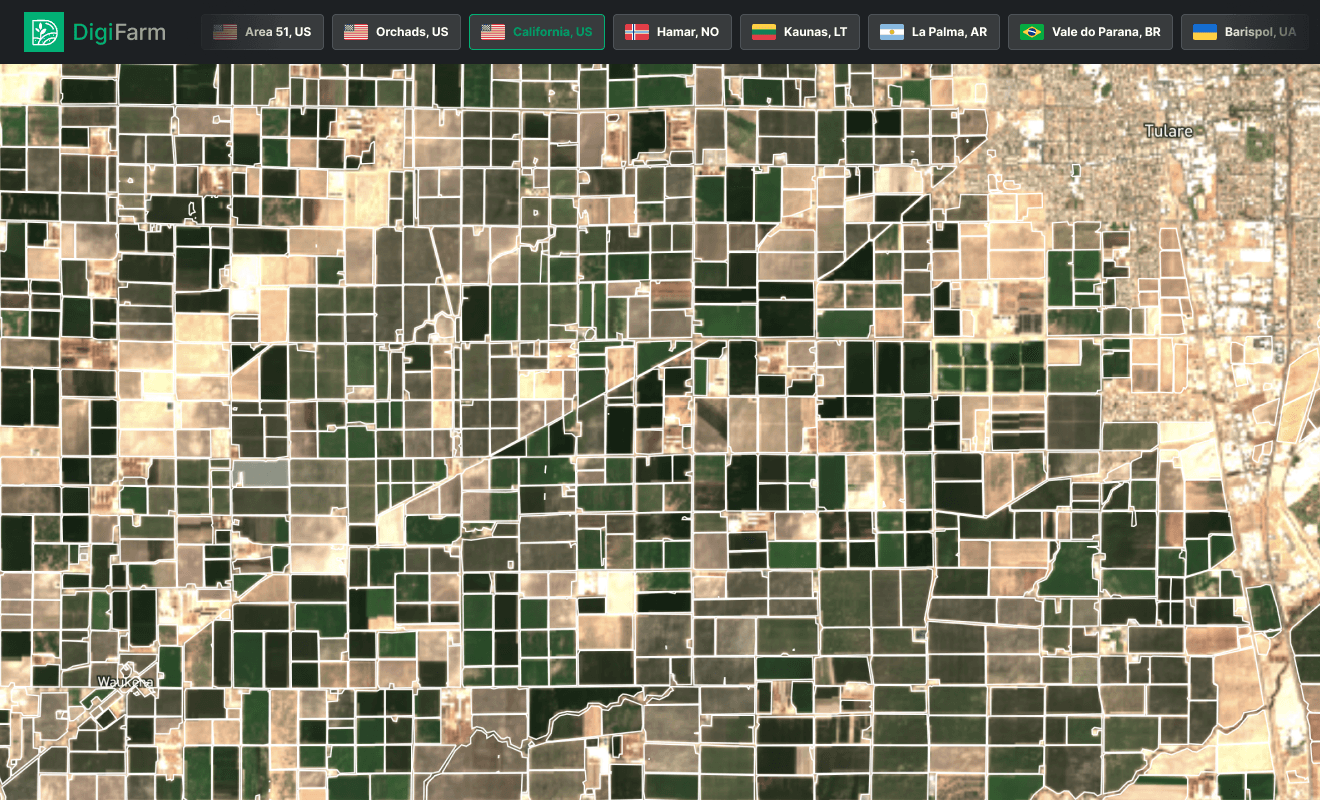Screen dimensions: 1320x800
Task: Click the grayscale US flag beside Area 51
Action: pos(224,31)
